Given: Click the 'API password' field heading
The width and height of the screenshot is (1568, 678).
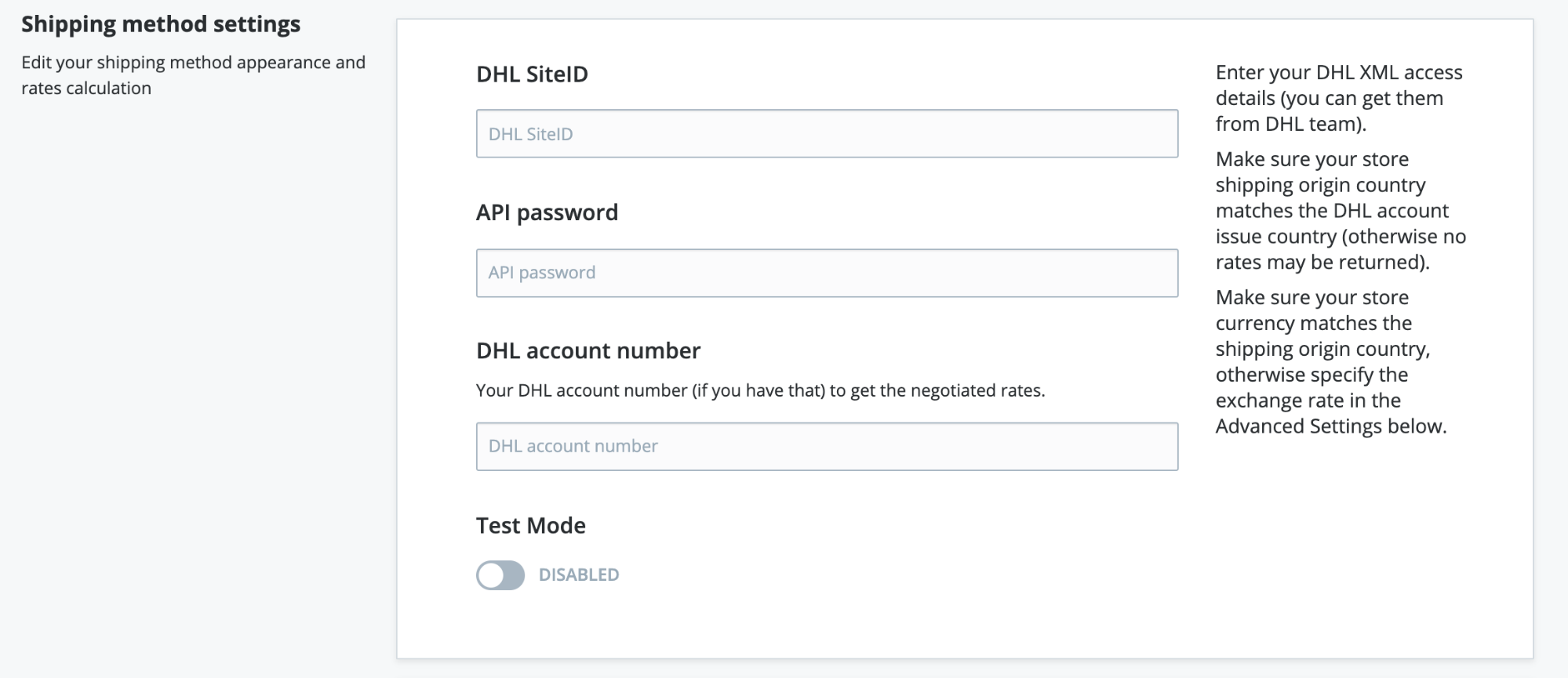Looking at the screenshot, I should tap(547, 212).
